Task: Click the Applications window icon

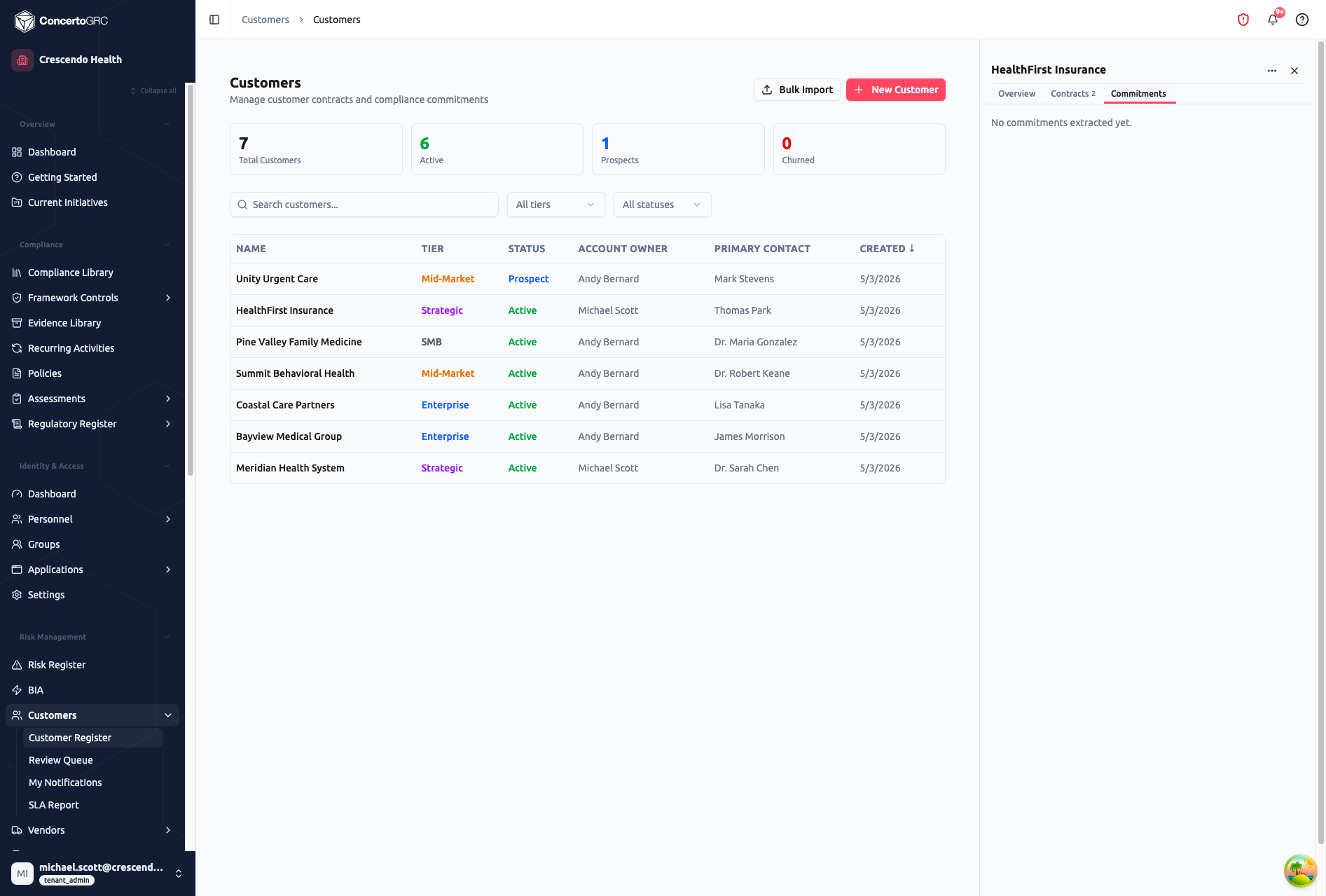Action: click(17, 570)
